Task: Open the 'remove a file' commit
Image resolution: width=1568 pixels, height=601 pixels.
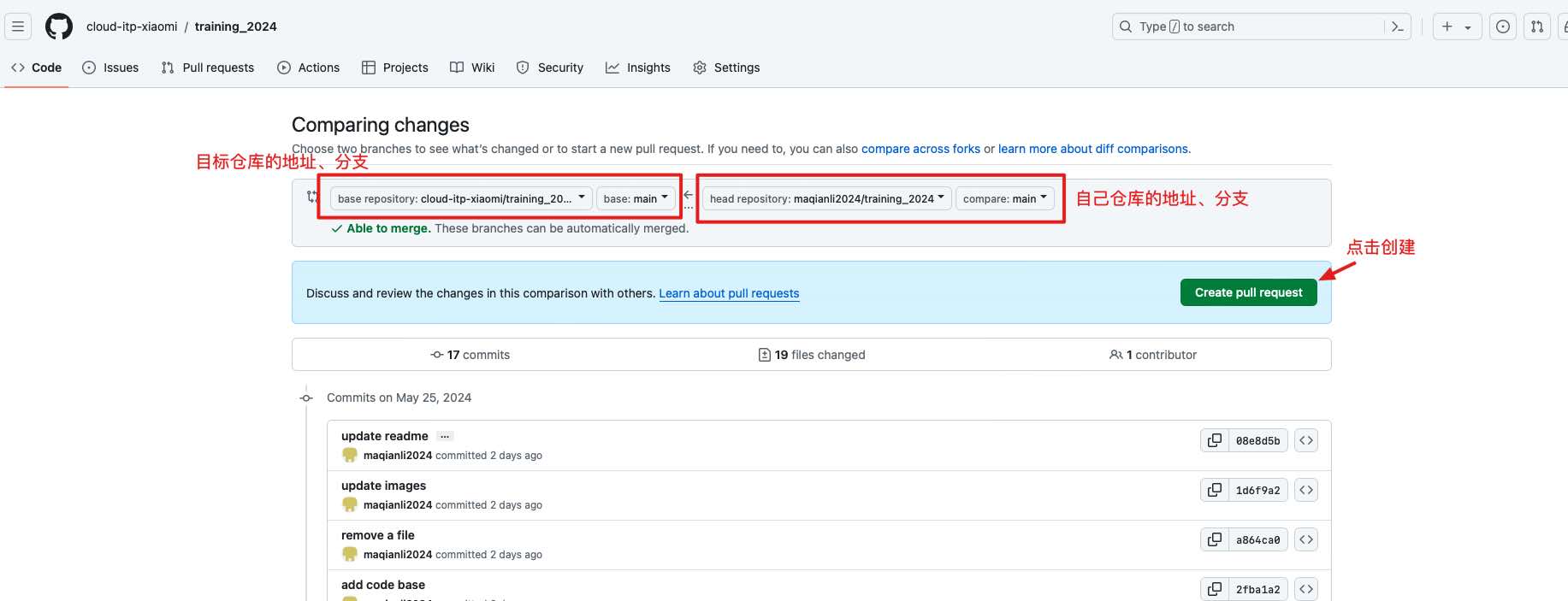Action: point(378,535)
